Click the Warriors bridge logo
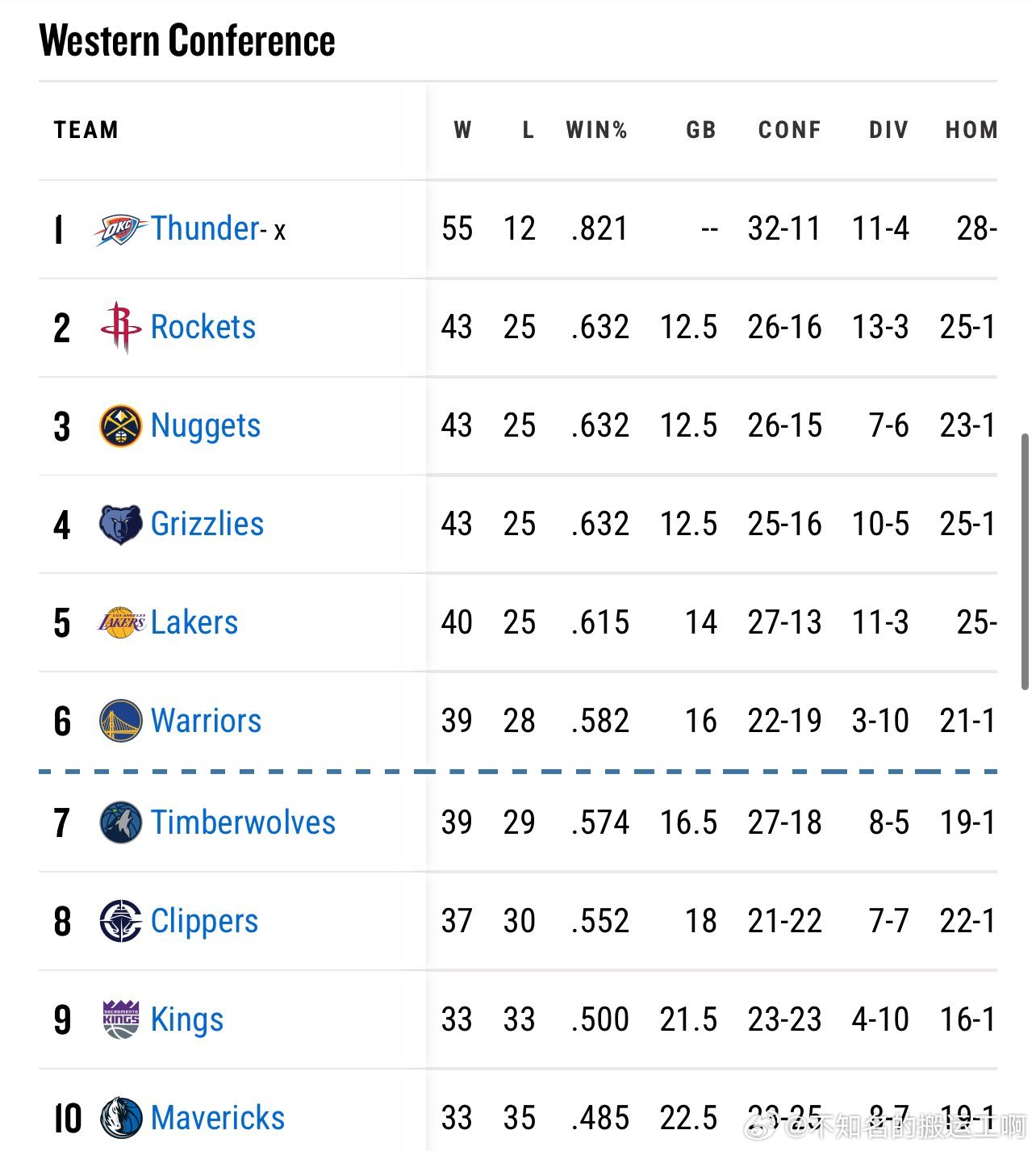Image resolution: width=1036 pixels, height=1151 pixels. [x=120, y=721]
